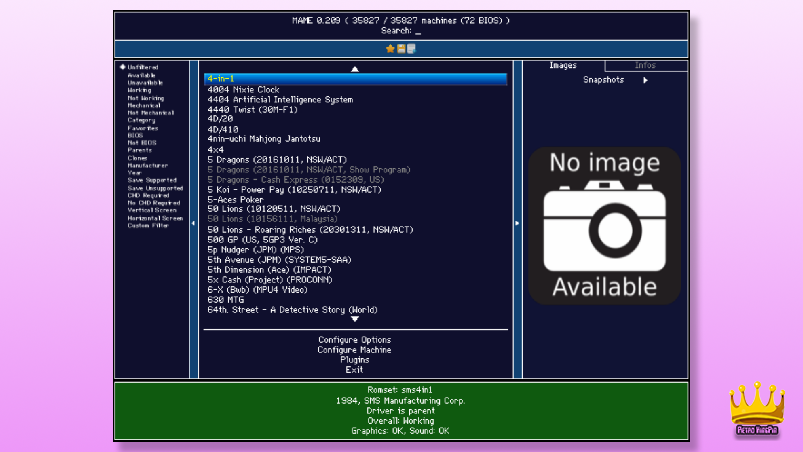Select the Not Working filter
Image resolution: width=803 pixels, height=452 pixels.
point(145,98)
